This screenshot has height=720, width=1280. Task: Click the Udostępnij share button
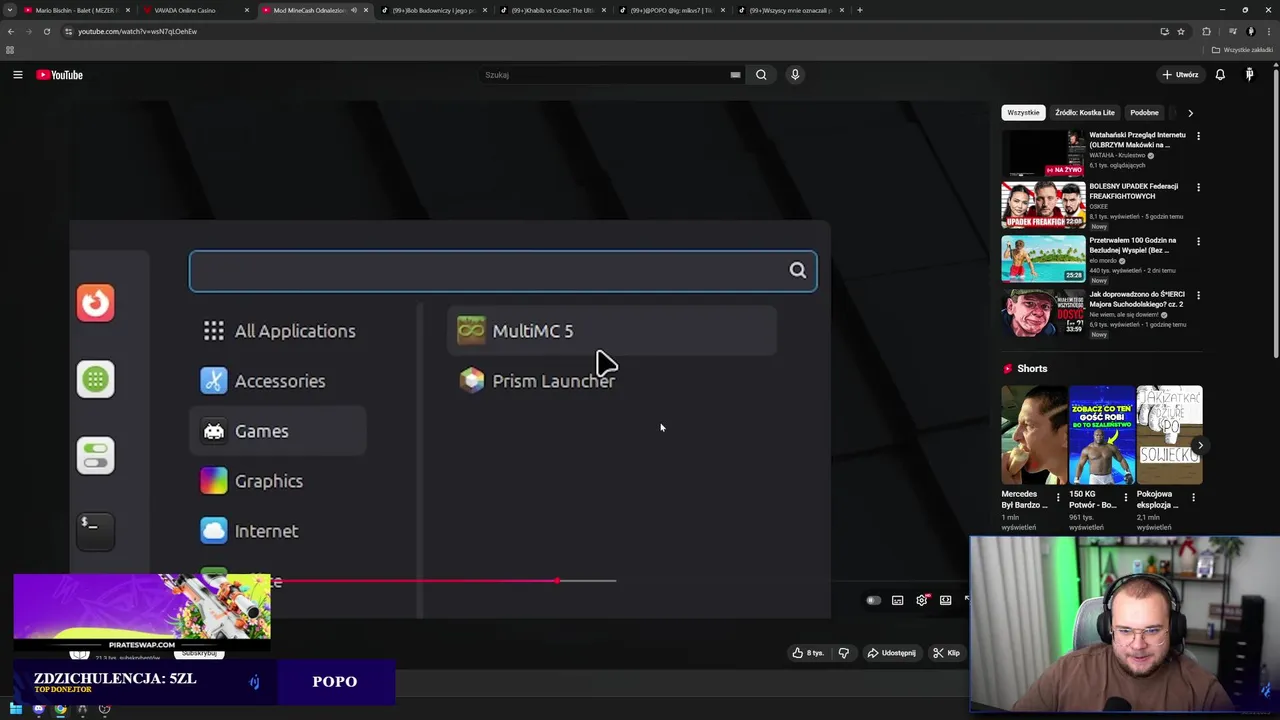point(890,653)
